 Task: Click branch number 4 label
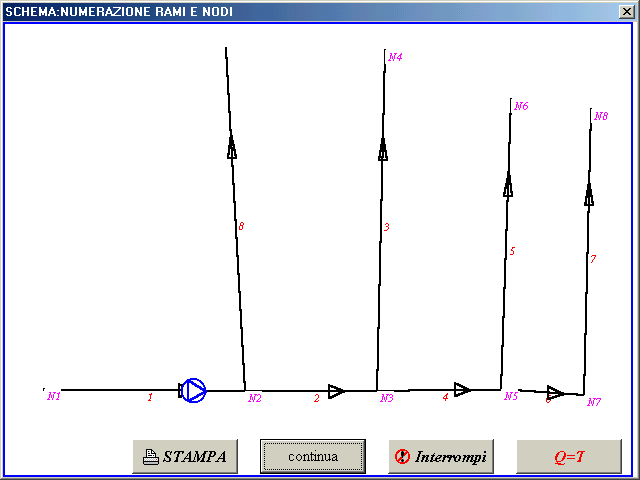click(445, 397)
